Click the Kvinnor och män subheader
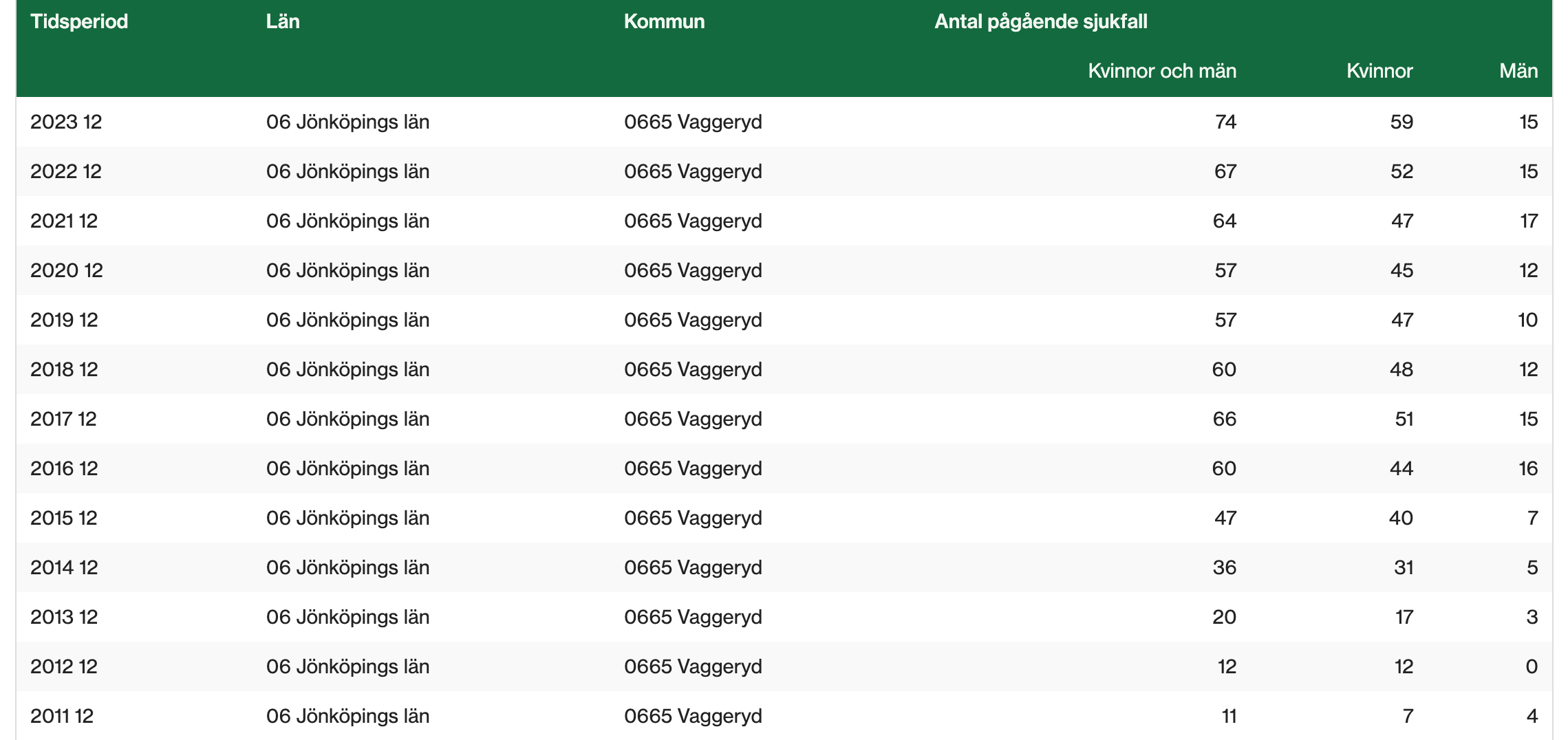Image resolution: width=1568 pixels, height=740 pixels. [x=1161, y=71]
